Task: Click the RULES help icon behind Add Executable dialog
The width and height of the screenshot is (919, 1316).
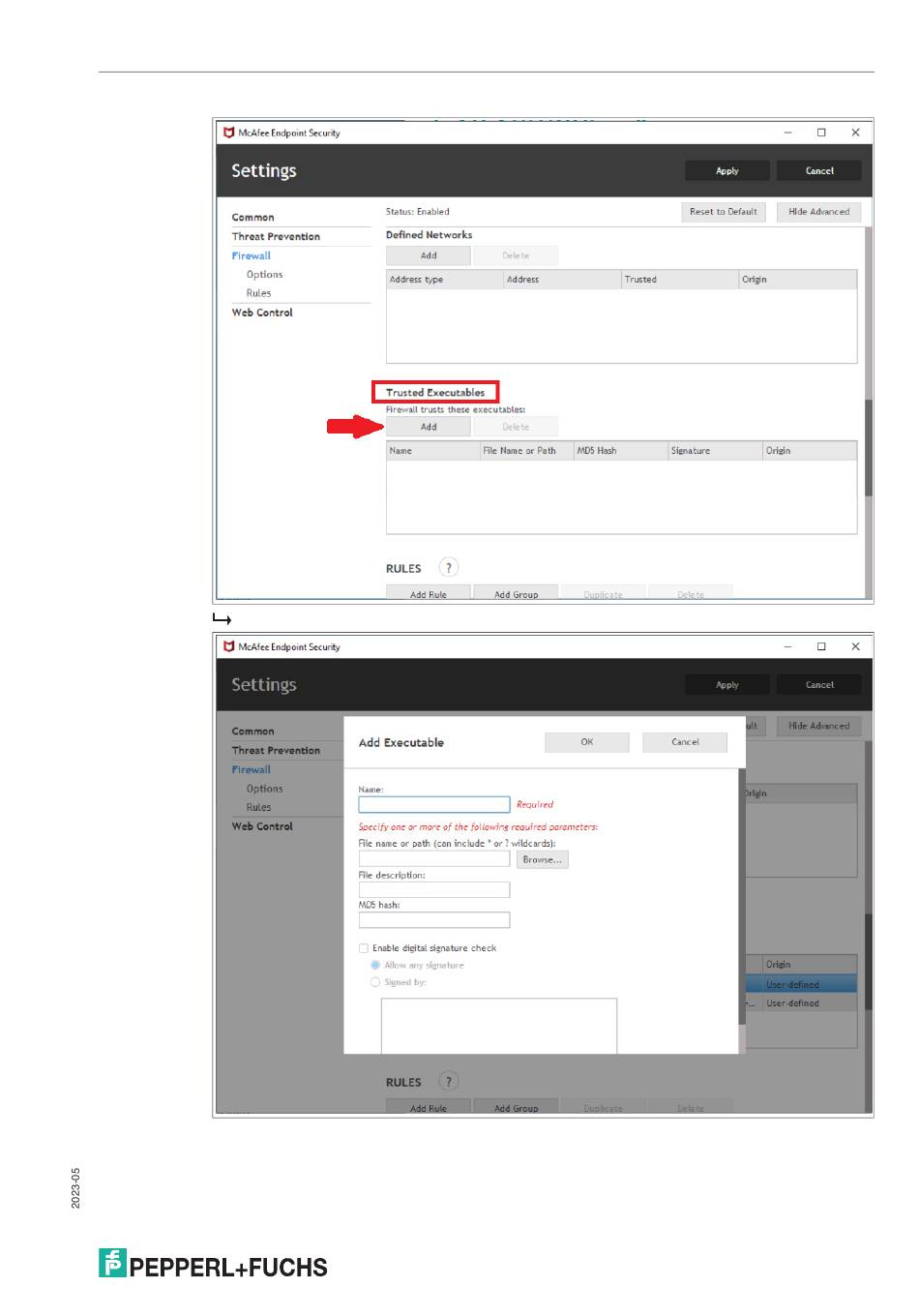Action: click(448, 1082)
